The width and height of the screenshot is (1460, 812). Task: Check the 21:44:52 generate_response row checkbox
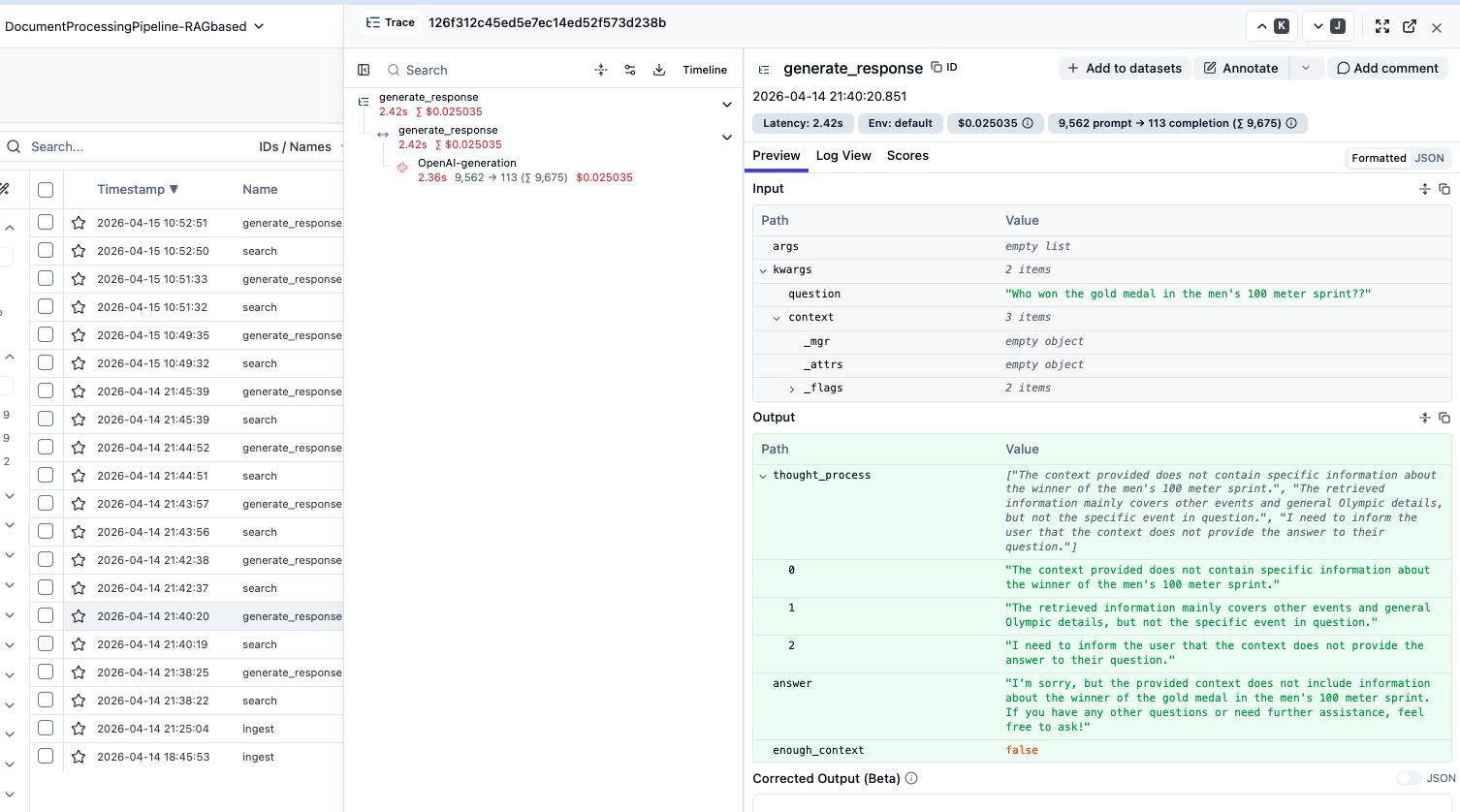[x=46, y=447]
